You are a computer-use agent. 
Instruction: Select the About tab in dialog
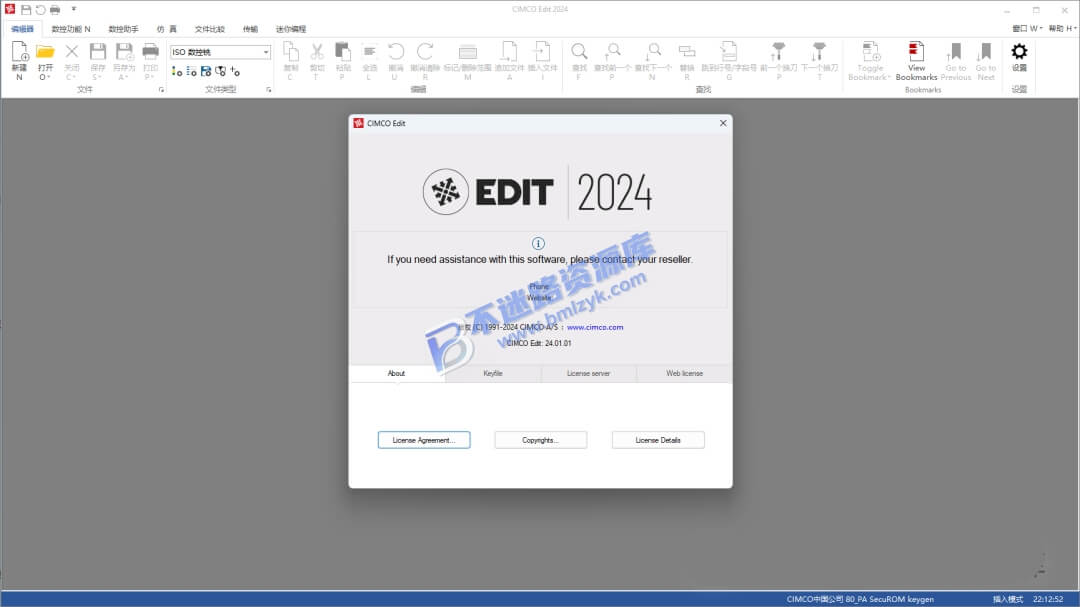click(397, 373)
